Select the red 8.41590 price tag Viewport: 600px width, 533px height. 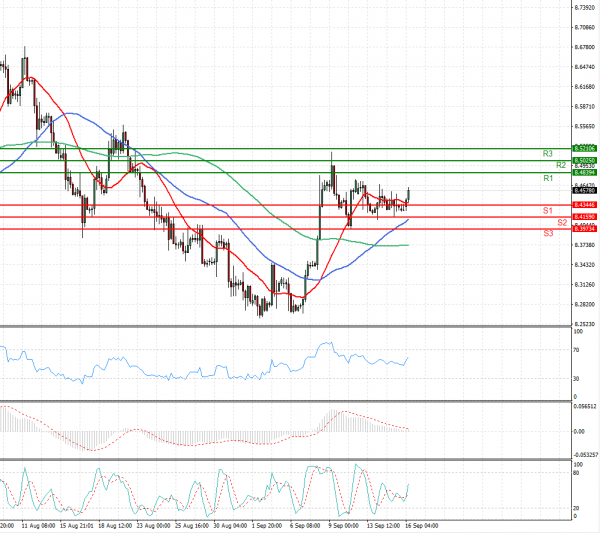click(x=585, y=217)
